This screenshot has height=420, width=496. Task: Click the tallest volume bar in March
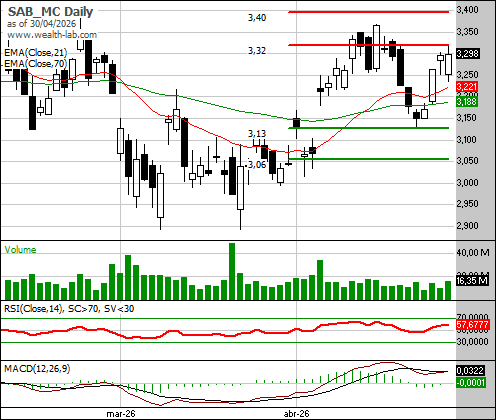pos(232,271)
